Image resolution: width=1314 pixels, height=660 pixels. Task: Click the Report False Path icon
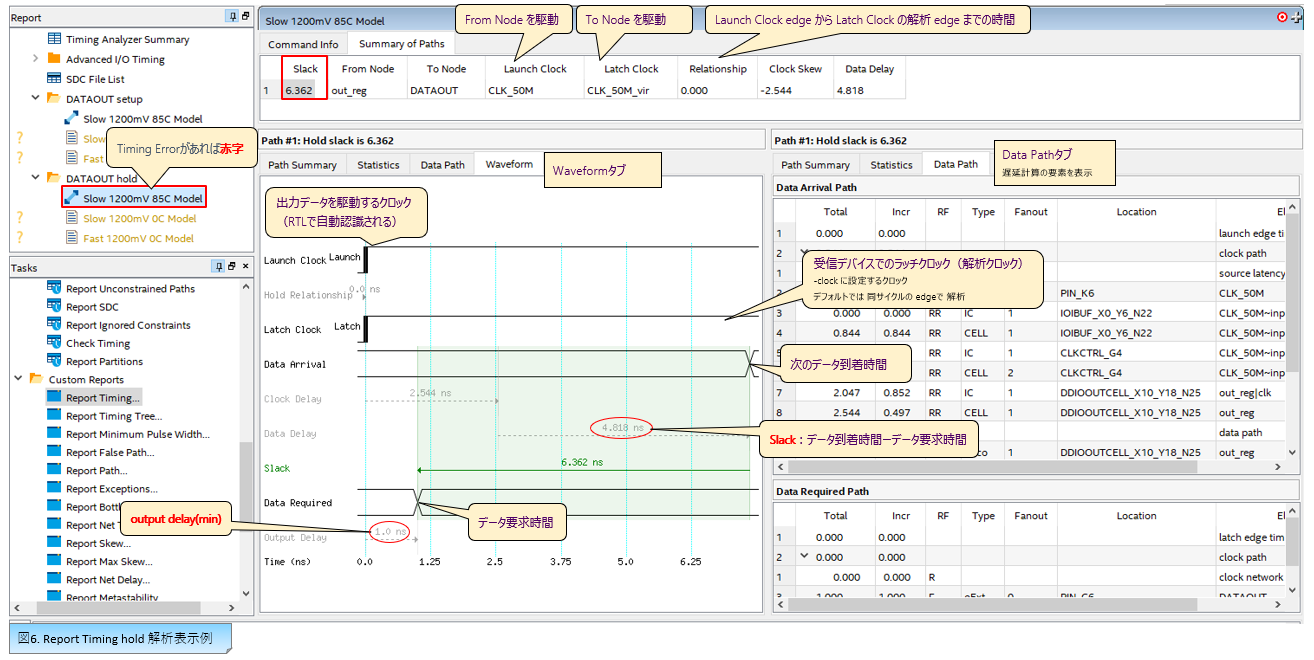tap(54, 452)
